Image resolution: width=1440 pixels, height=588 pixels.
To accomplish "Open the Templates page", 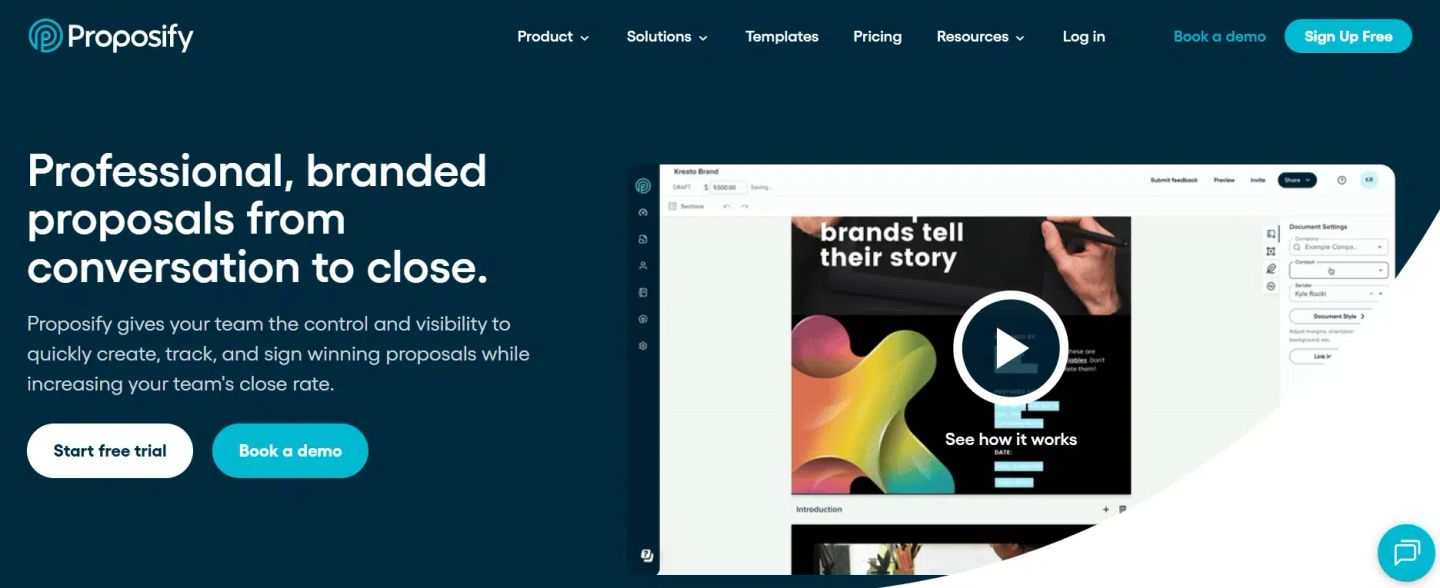I will (782, 37).
